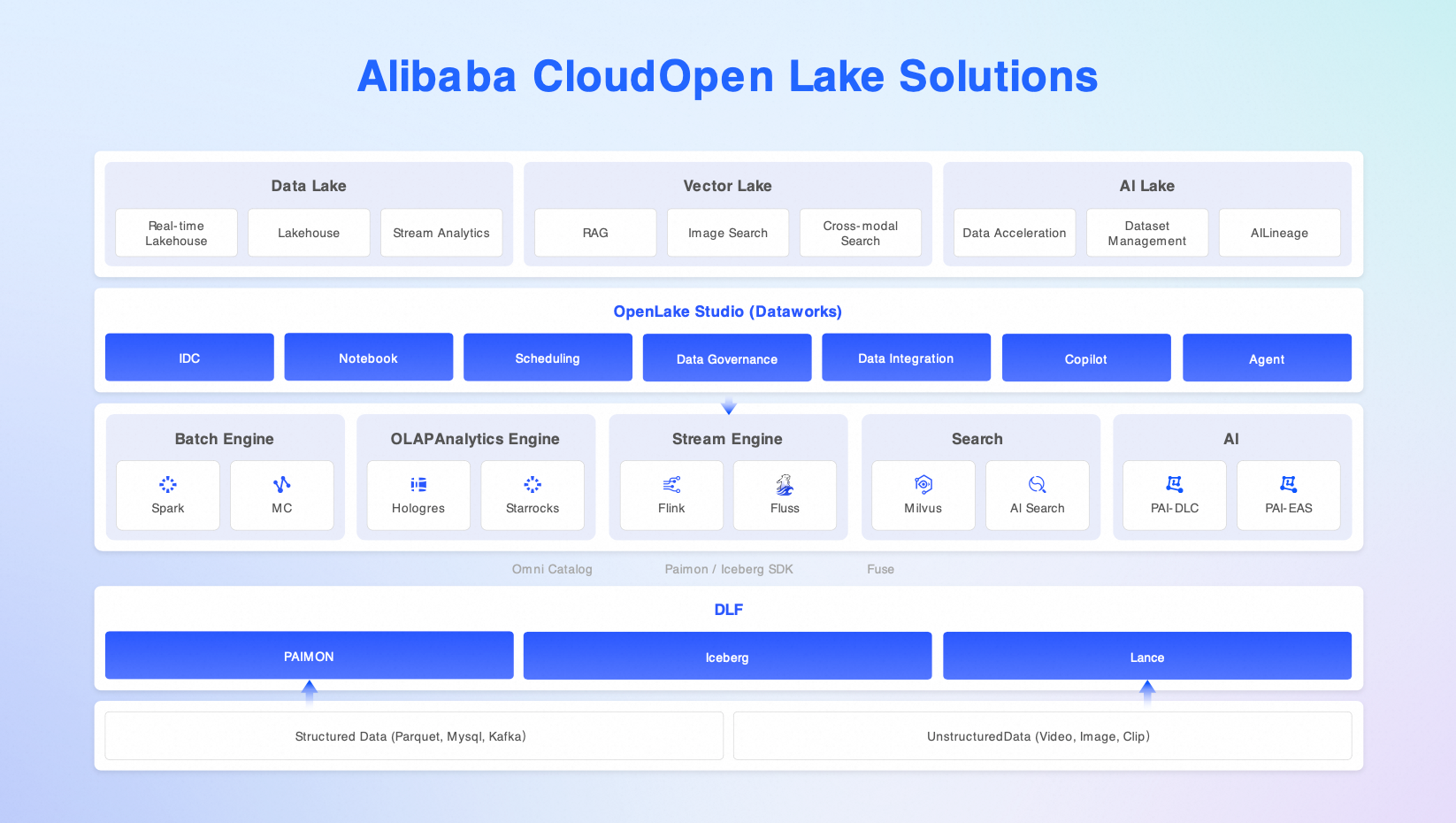The height and width of the screenshot is (823, 1456).
Task: Click the "Omni Catalog" label
Action: (x=552, y=569)
